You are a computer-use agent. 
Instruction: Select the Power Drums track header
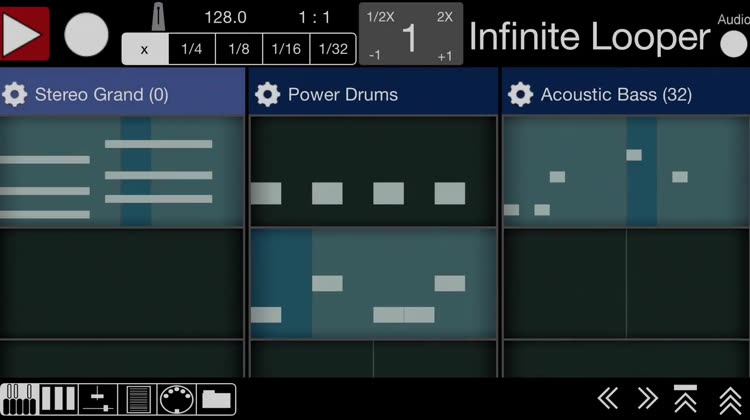click(x=374, y=91)
